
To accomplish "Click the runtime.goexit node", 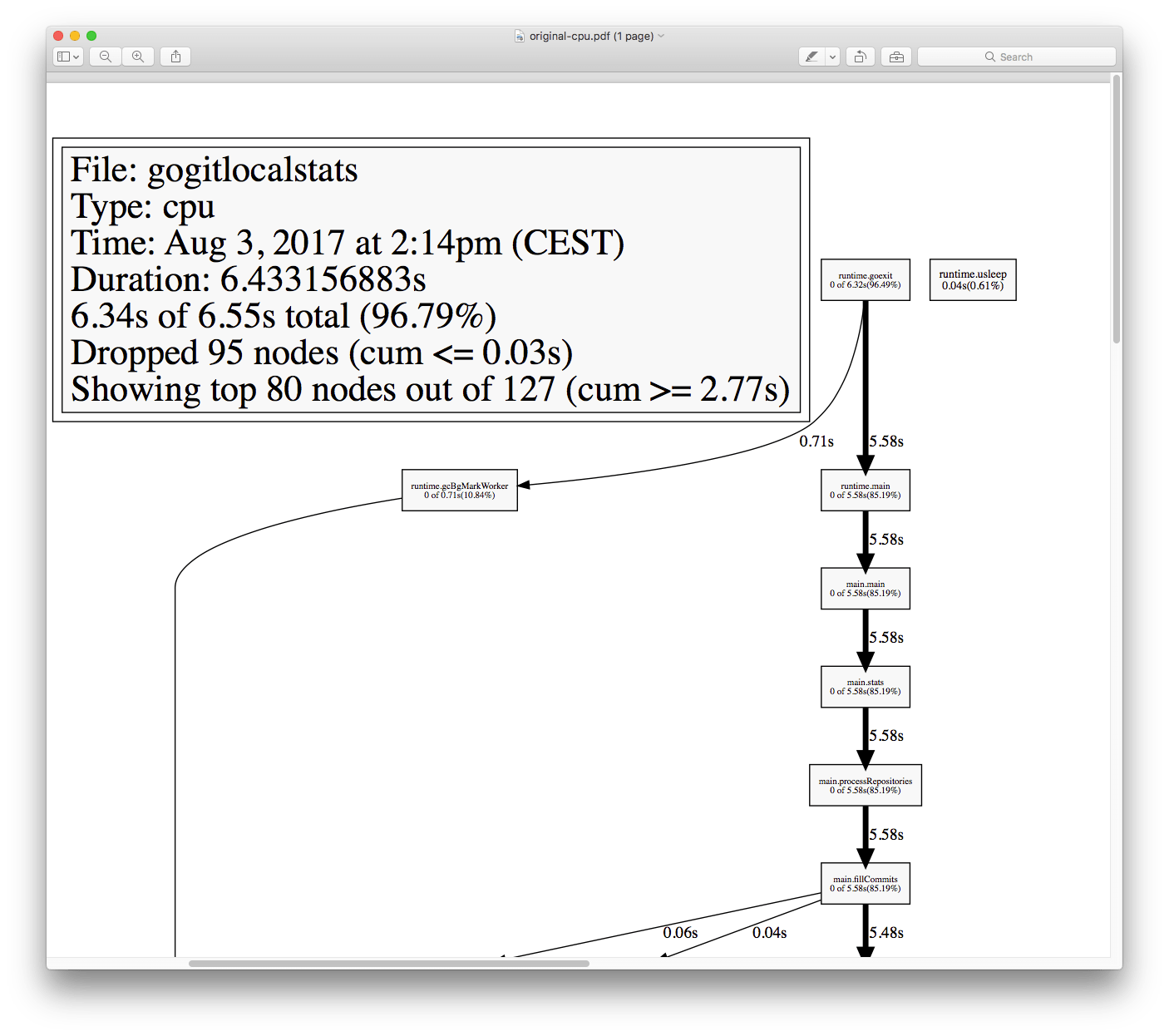I will 865,280.
